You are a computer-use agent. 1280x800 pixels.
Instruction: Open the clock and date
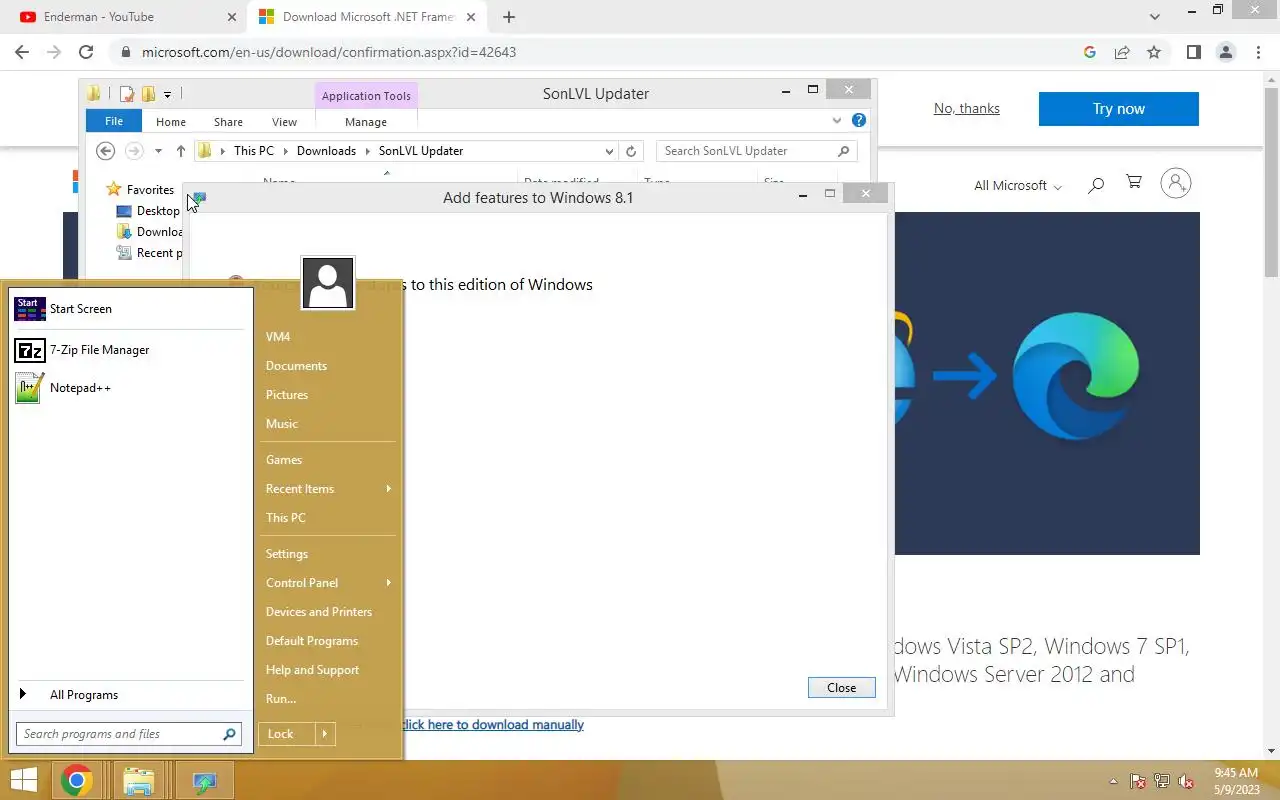(1236, 781)
